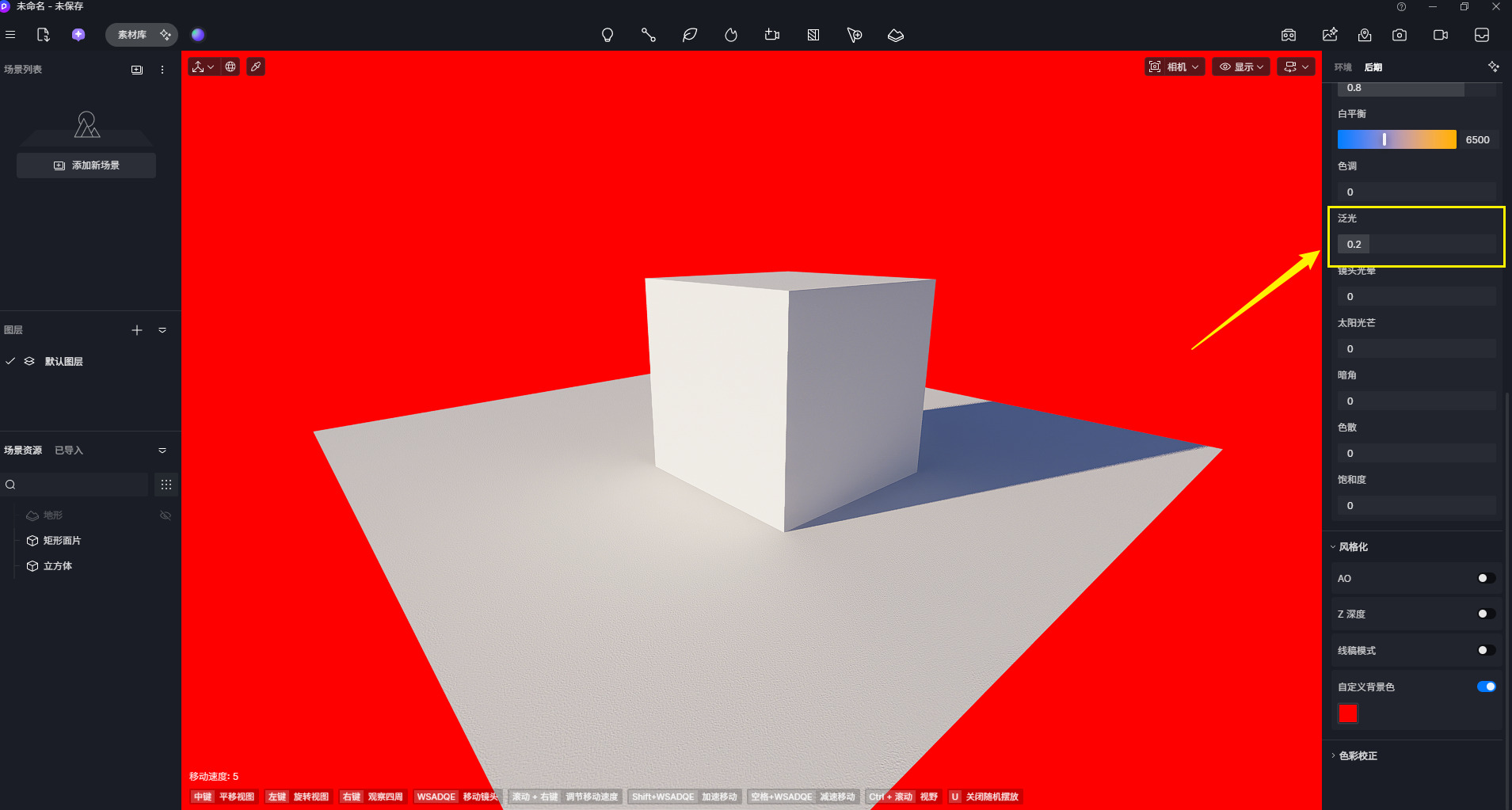Click the video recording icon

click(x=1441, y=35)
